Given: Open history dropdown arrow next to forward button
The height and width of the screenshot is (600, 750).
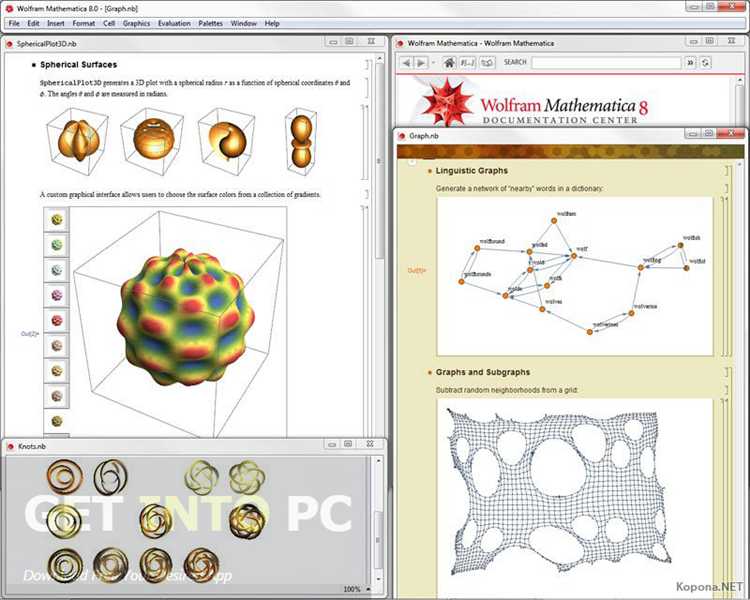Looking at the screenshot, I should tap(433, 63).
